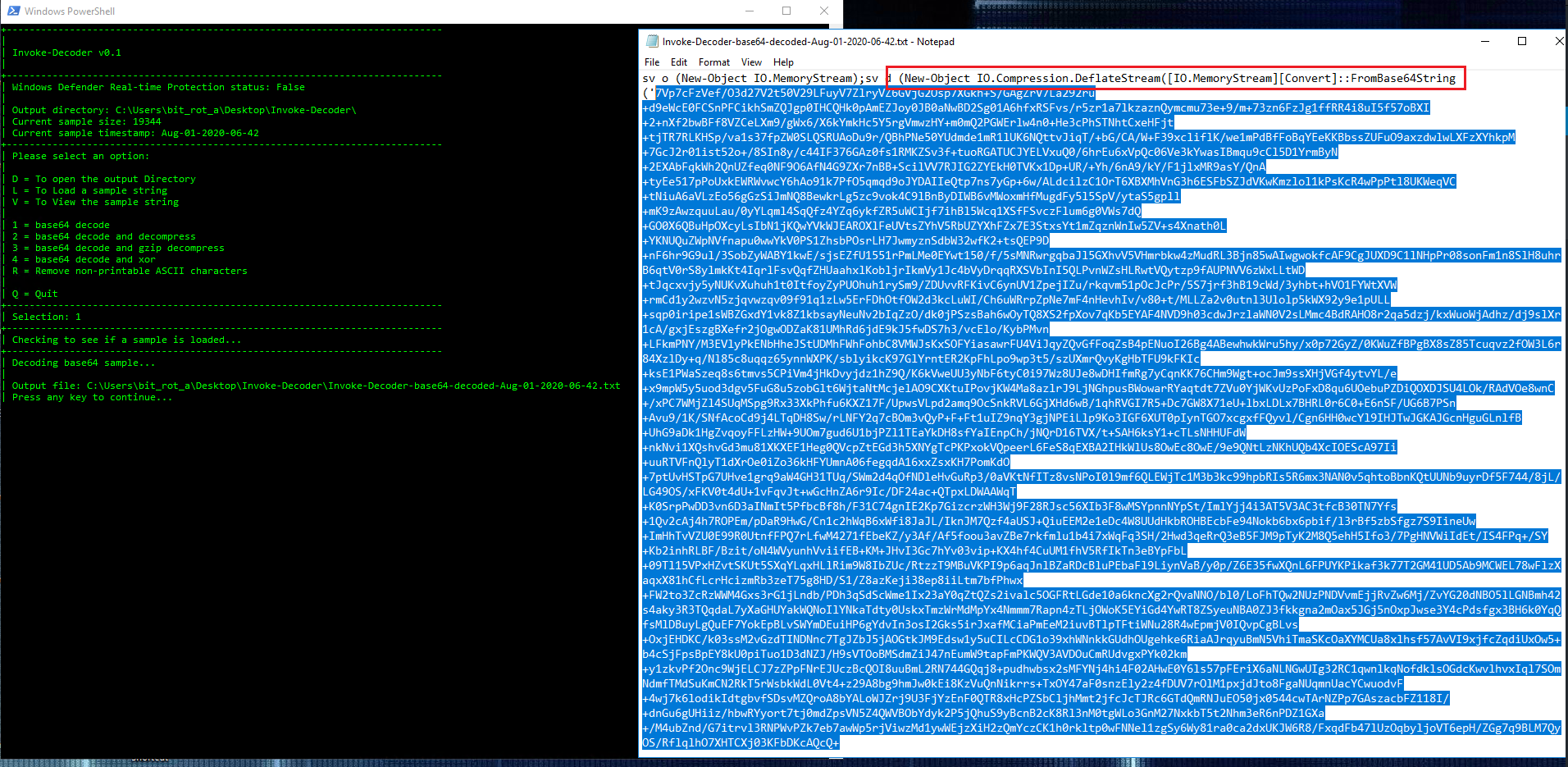Click 'Invoke-Decoder v0.1' header in PowerShell
This screenshot has width=1568, height=767.
pyautogui.click(x=66, y=53)
